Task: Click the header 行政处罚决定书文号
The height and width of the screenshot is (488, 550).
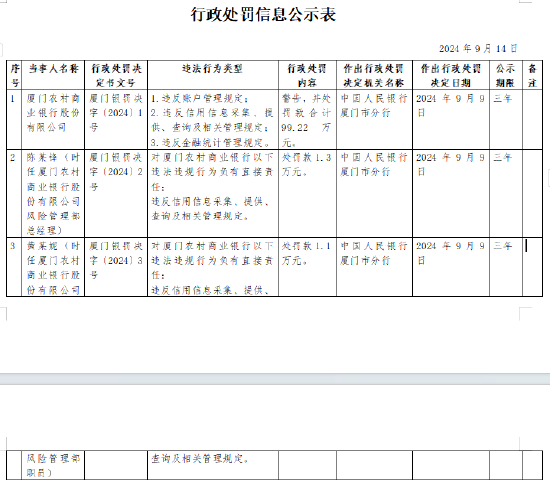Action: click(116, 75)
